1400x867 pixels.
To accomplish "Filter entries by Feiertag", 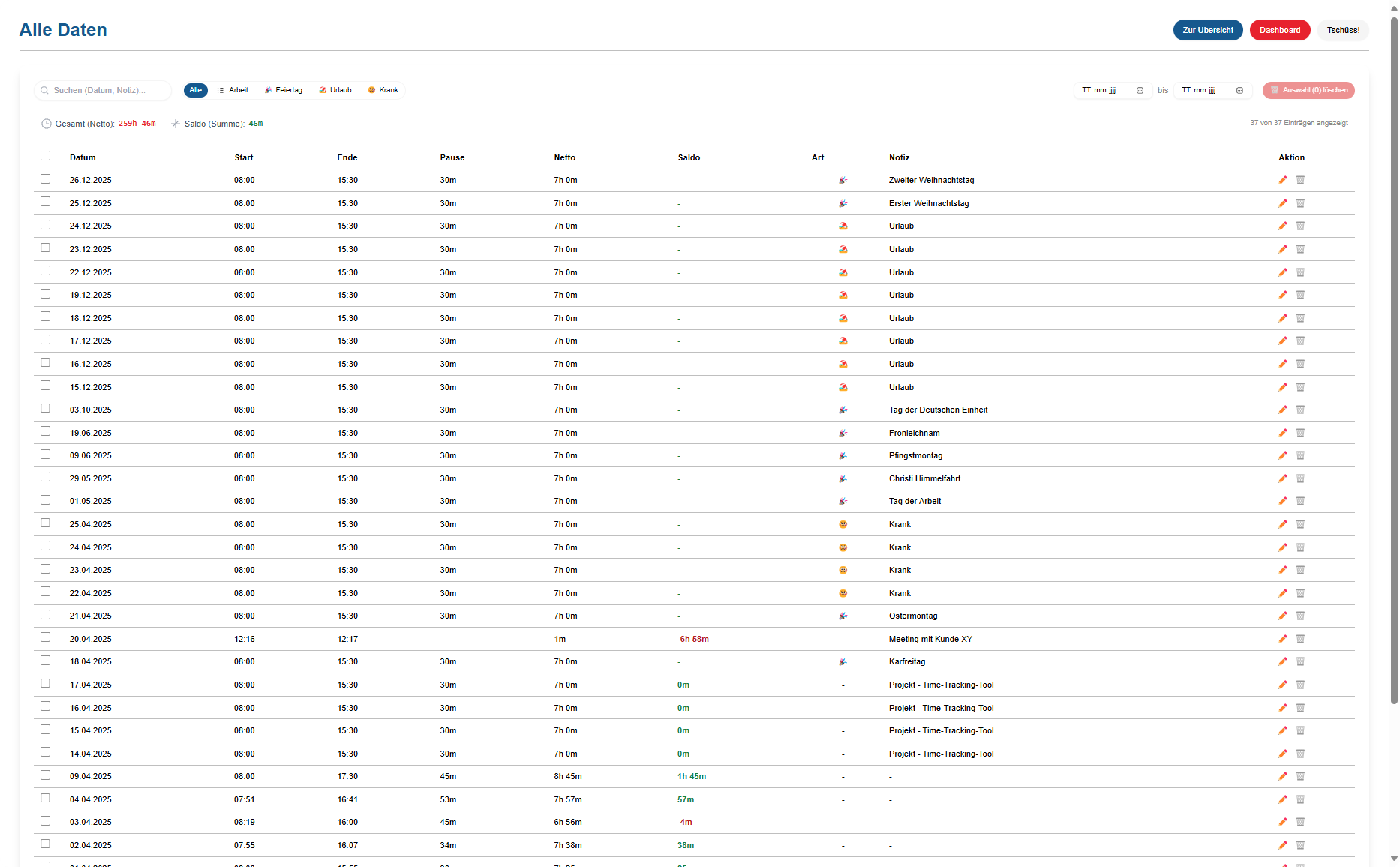I will [x=284, y=90].
